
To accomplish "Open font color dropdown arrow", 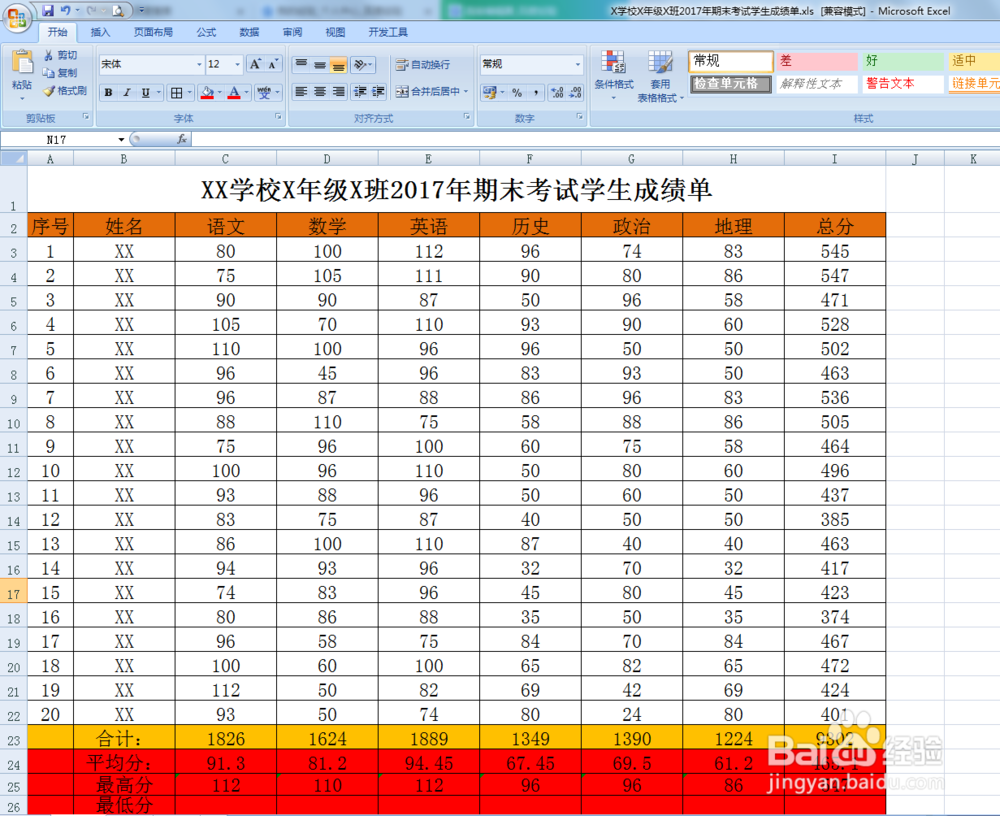I will 247,93.
